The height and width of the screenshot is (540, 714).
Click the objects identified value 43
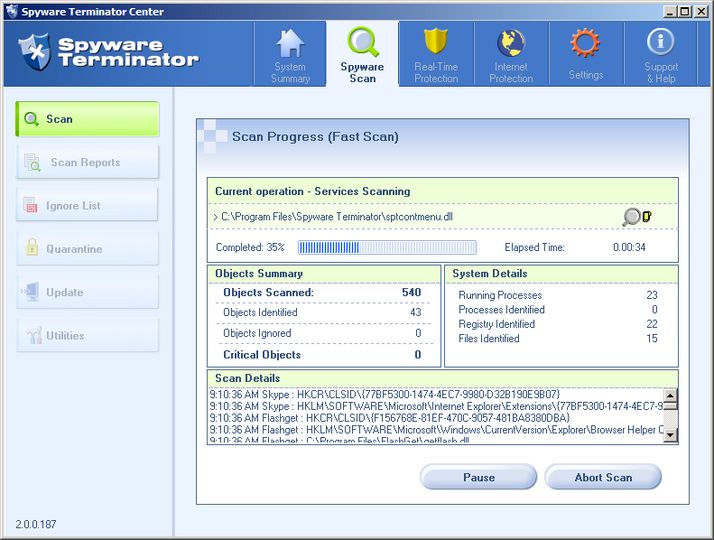415,312
